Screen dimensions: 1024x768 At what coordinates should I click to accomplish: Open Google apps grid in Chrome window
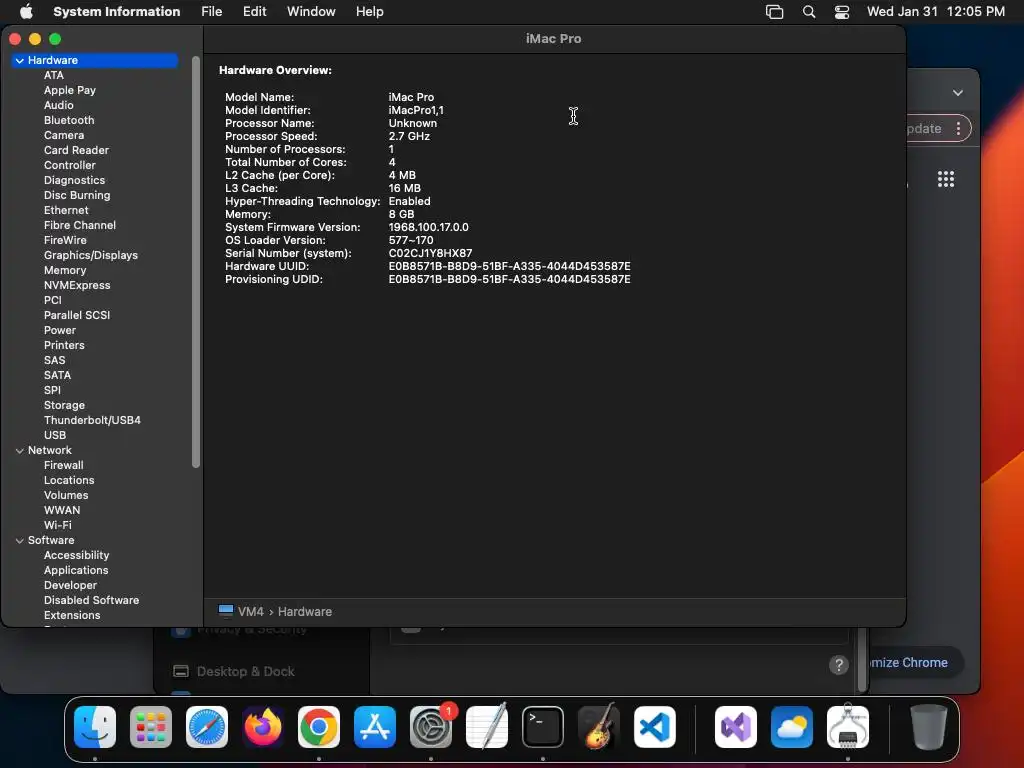[946, 179]
